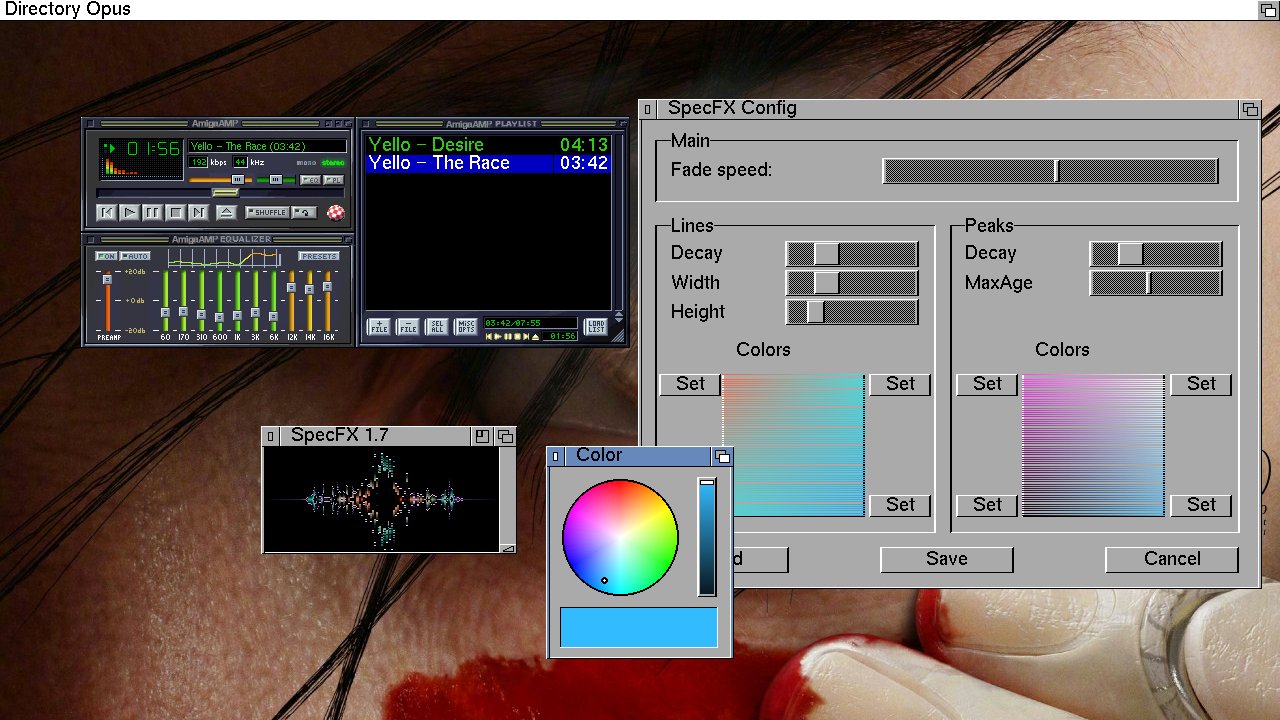The image size is (1280, 720).
Task: Click upper-right Set button of Peaks colors
Action: coord(1201,384)
